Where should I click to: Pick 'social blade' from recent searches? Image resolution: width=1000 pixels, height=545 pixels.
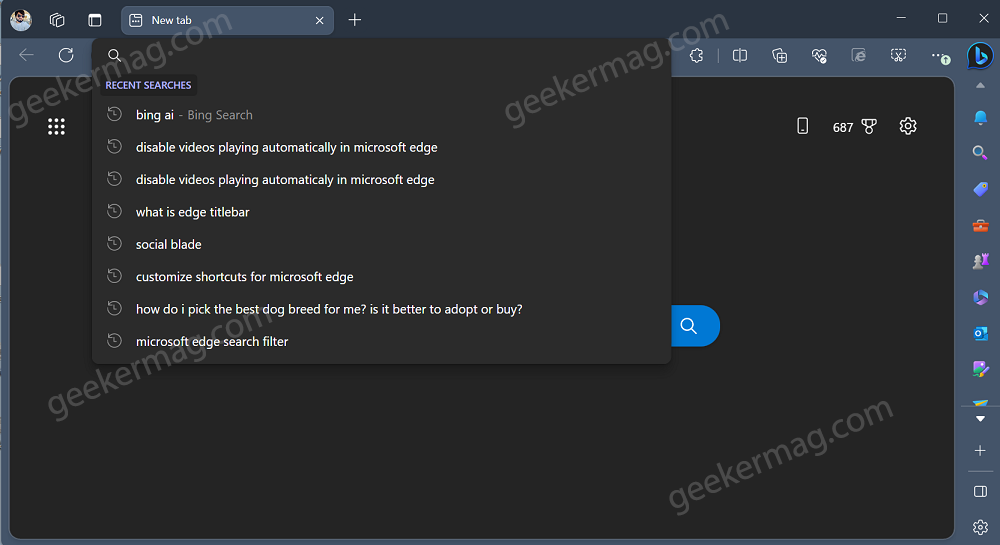coord(381,244)
